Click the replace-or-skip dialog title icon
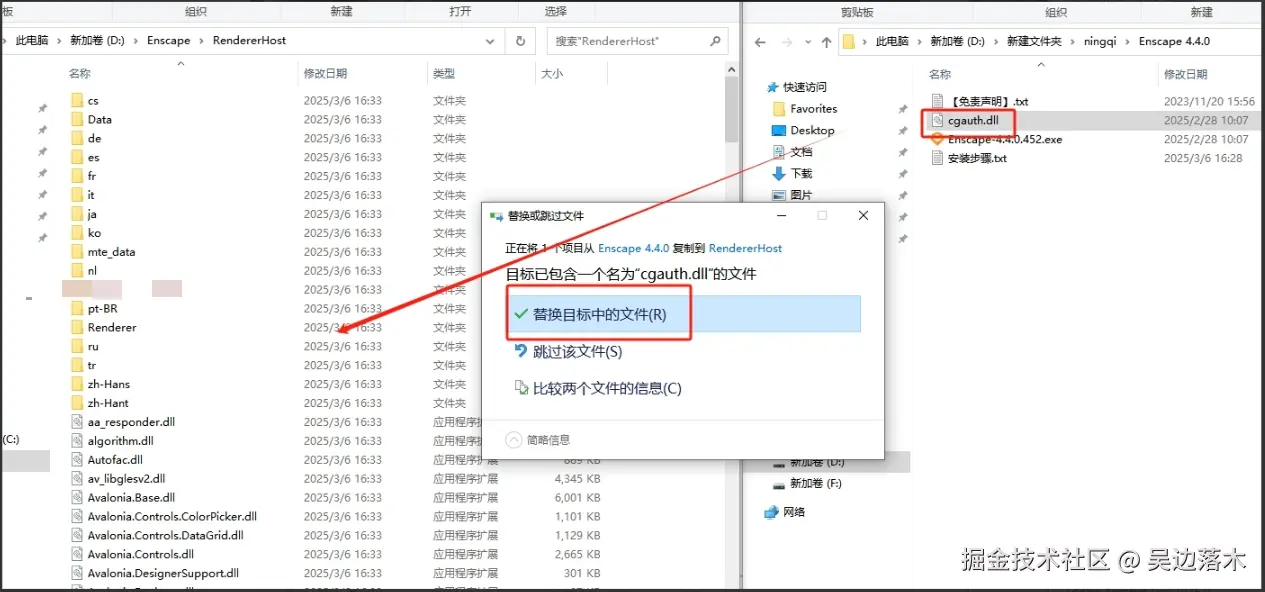The height and width of the screenshot is (592, 1265). (x=497, y=216)
